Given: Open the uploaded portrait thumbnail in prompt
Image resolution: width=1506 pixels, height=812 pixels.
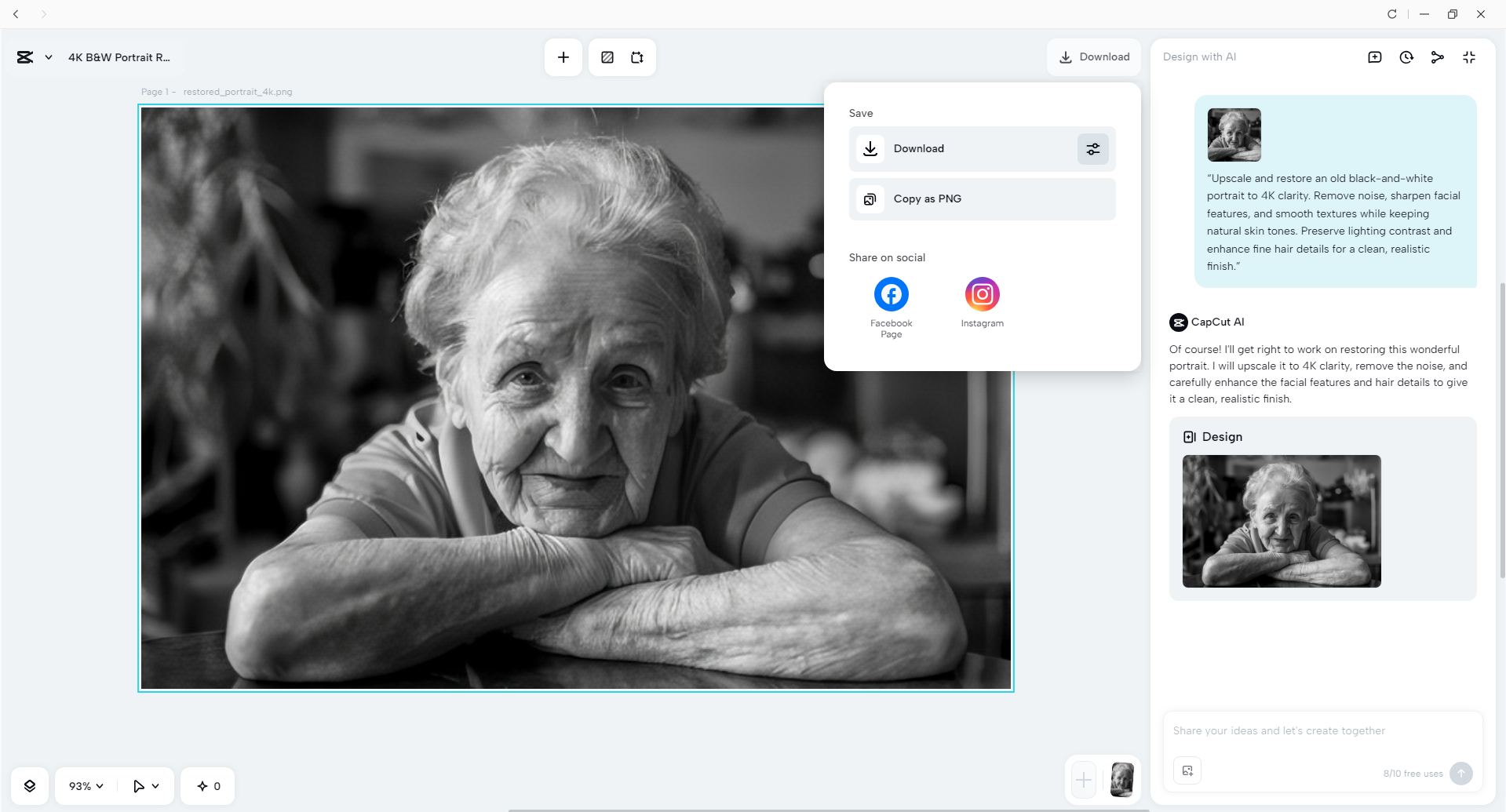Looking at the screenshot, I should [1234, 135].
